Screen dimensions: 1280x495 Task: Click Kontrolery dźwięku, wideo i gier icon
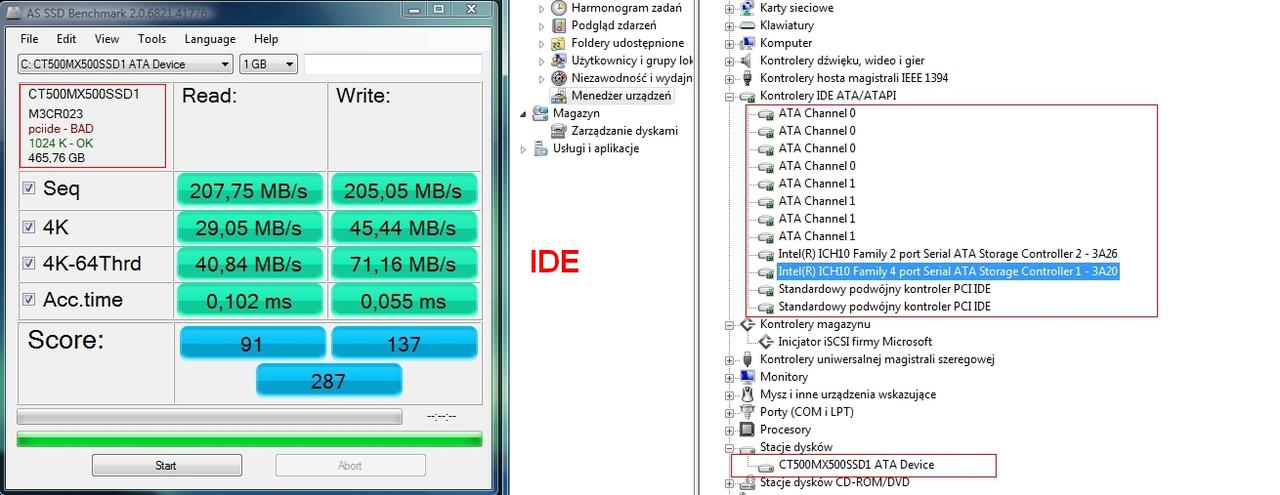[747, 60]
